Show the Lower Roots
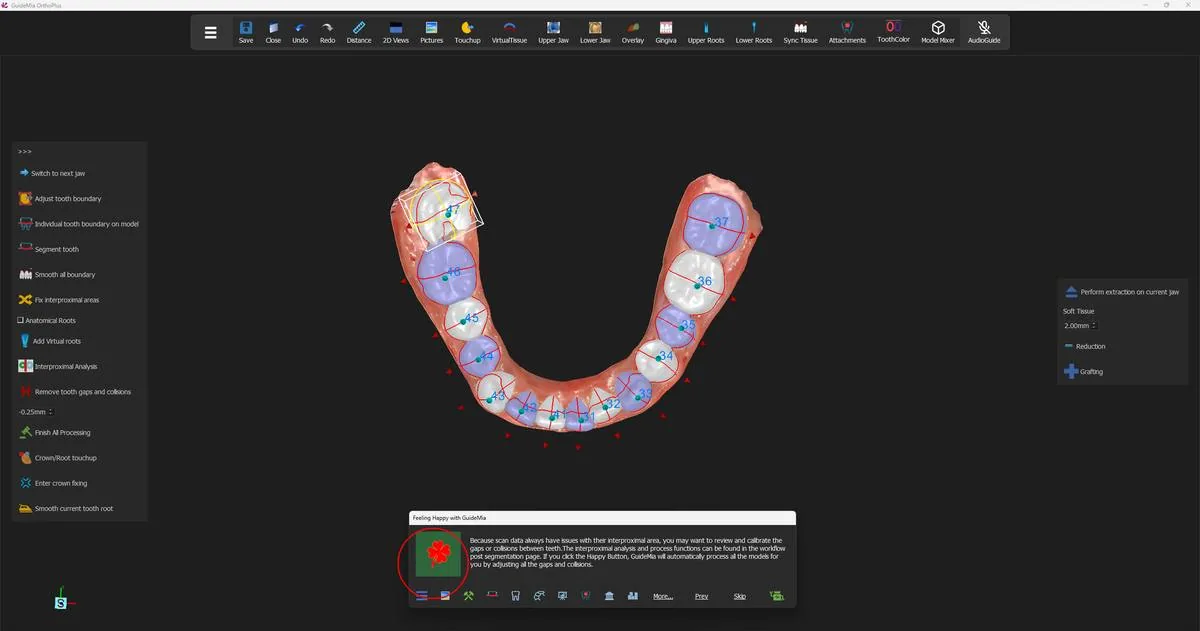The width and height of the screenshot is (1200, 631). coord(754,32)
